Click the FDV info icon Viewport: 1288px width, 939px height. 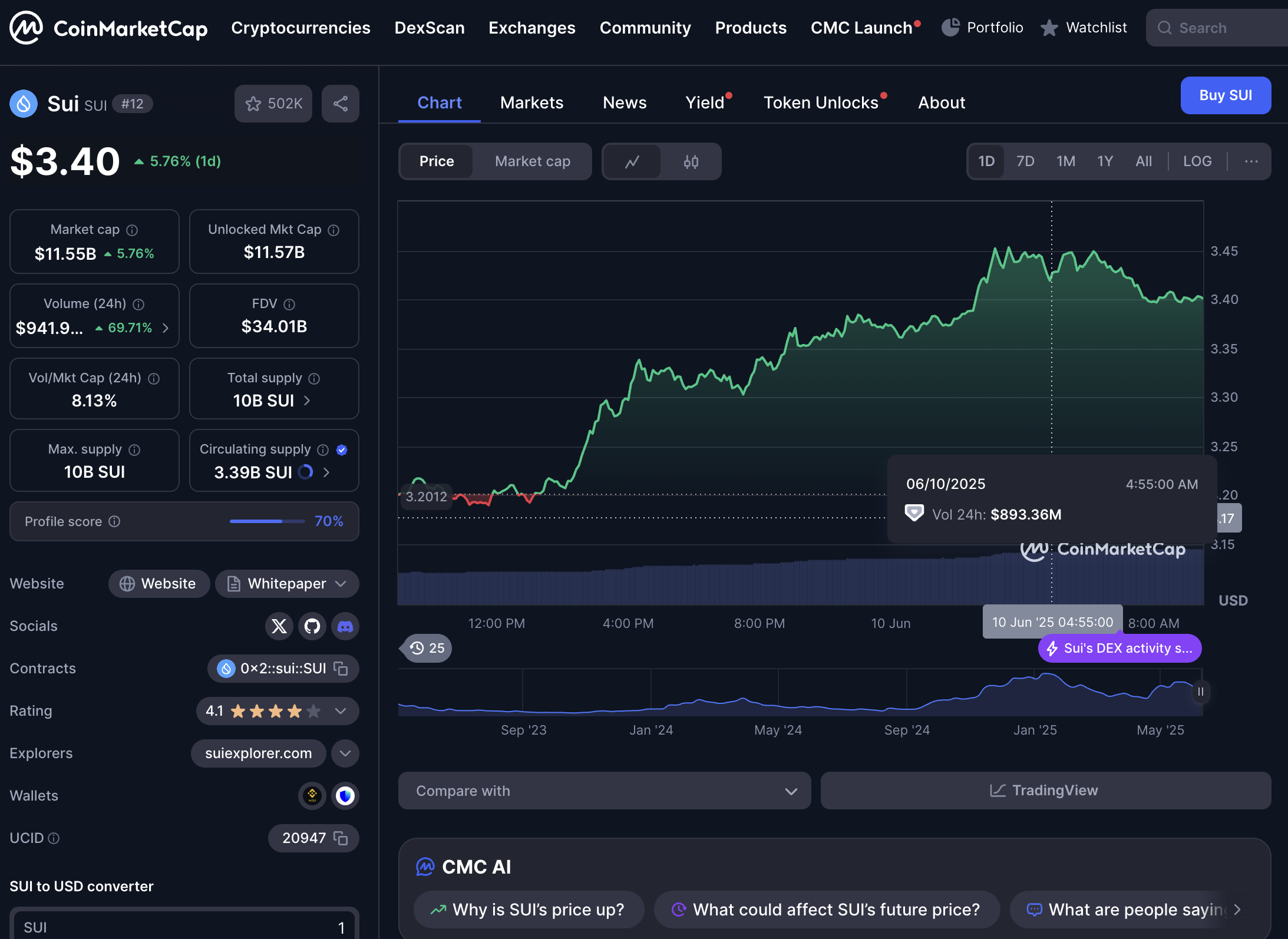pyautogui.click(x=289, y=305)
